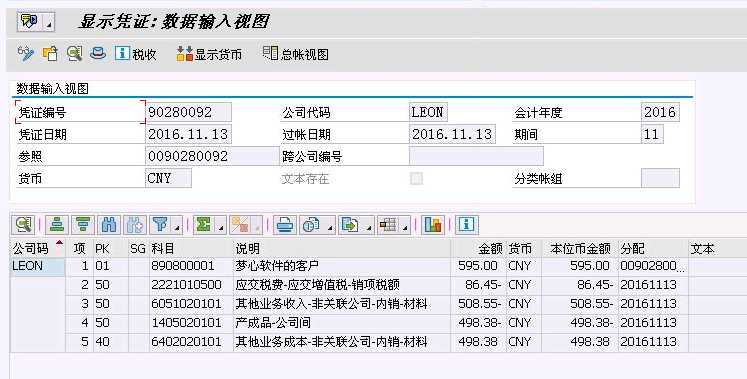Click 货币 field CNY in header
The image size is (747, 379).
169,178
